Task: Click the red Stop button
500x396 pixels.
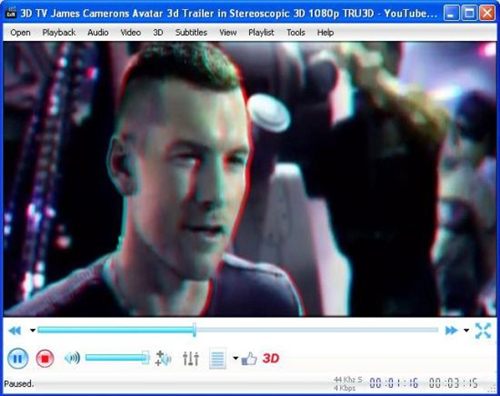Action: (45, 359)
